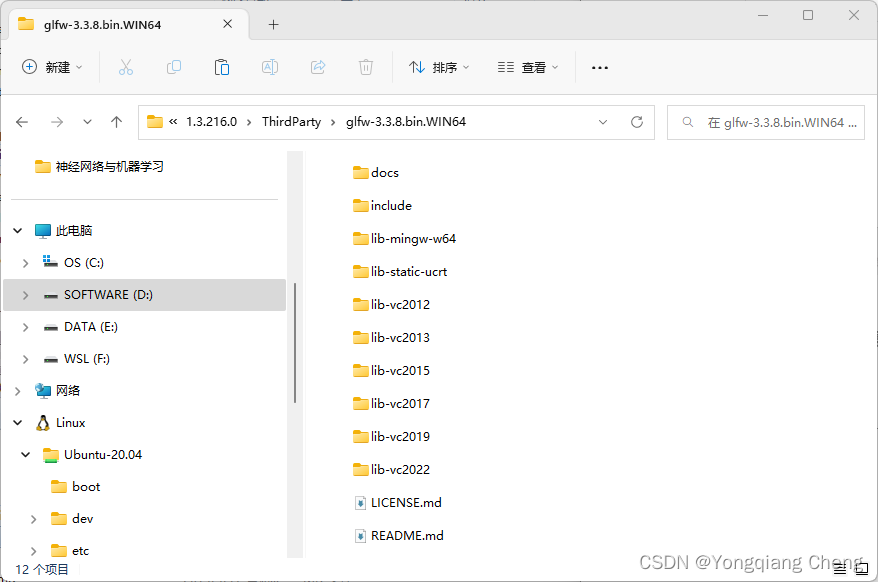Click the ThirdParty breadcrumb
This screenshot has width=878, height=582.
291,122
